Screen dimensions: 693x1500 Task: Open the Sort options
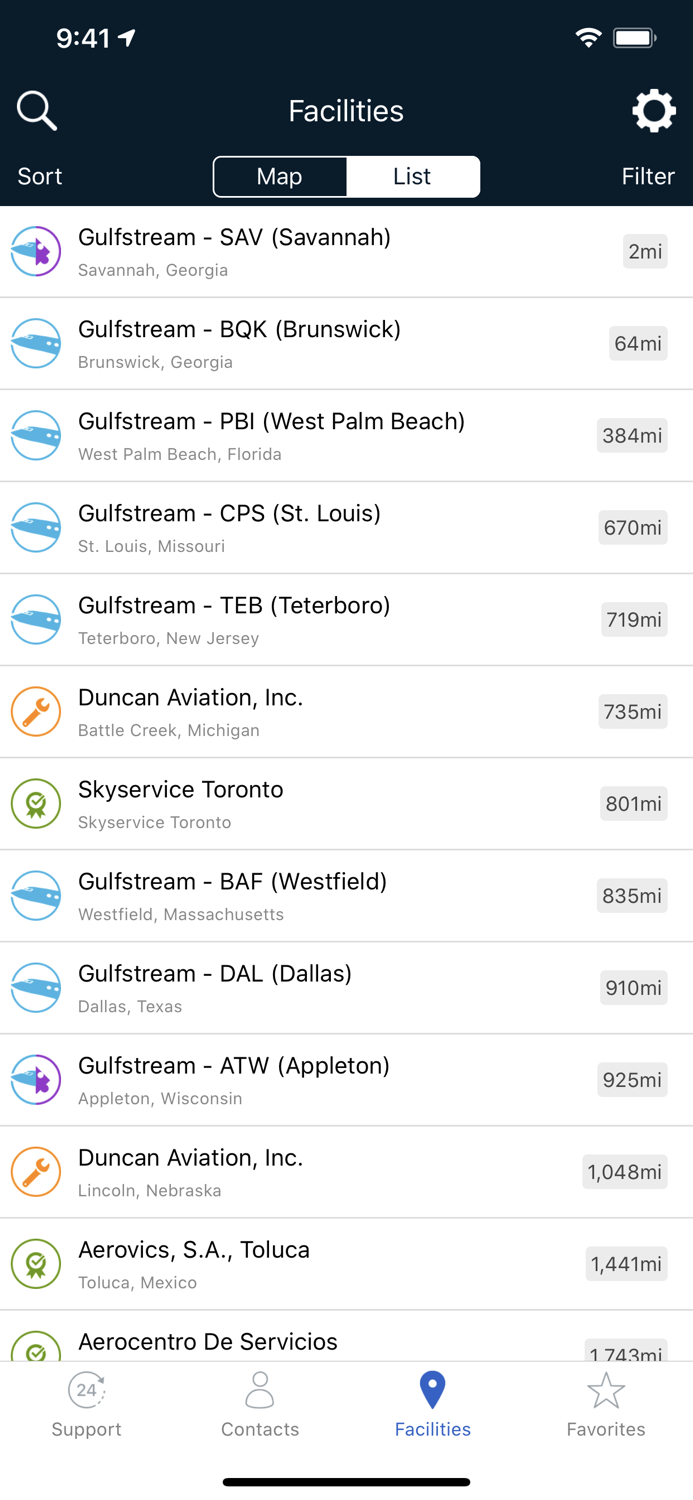39,176
